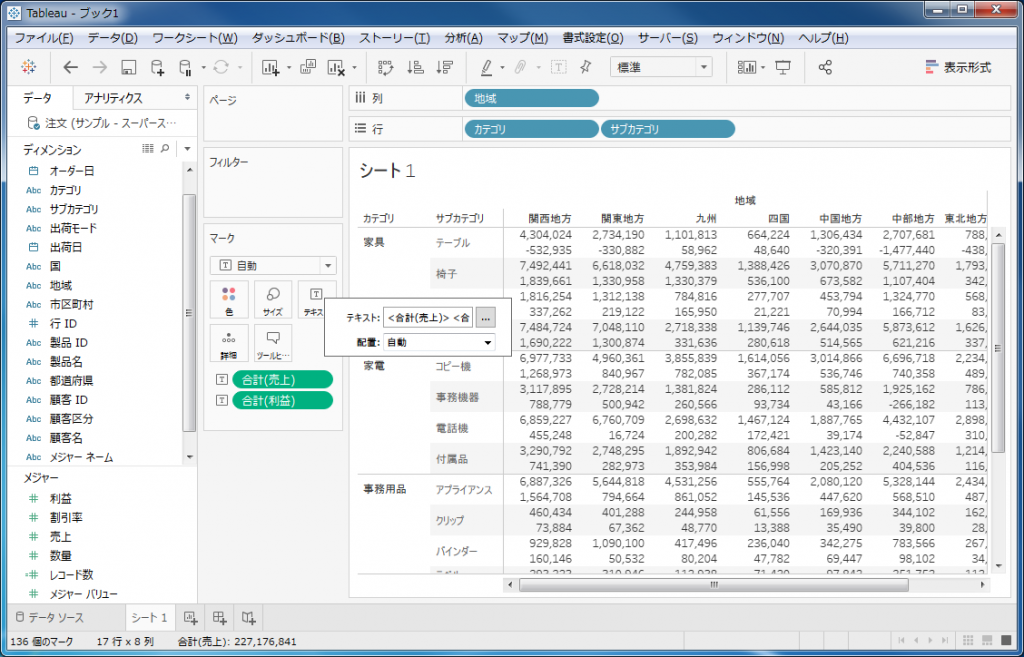This screenshot has width=1024, height=657.
Task: Switch to the アナリティクス tab
Action: coord(113,98)
